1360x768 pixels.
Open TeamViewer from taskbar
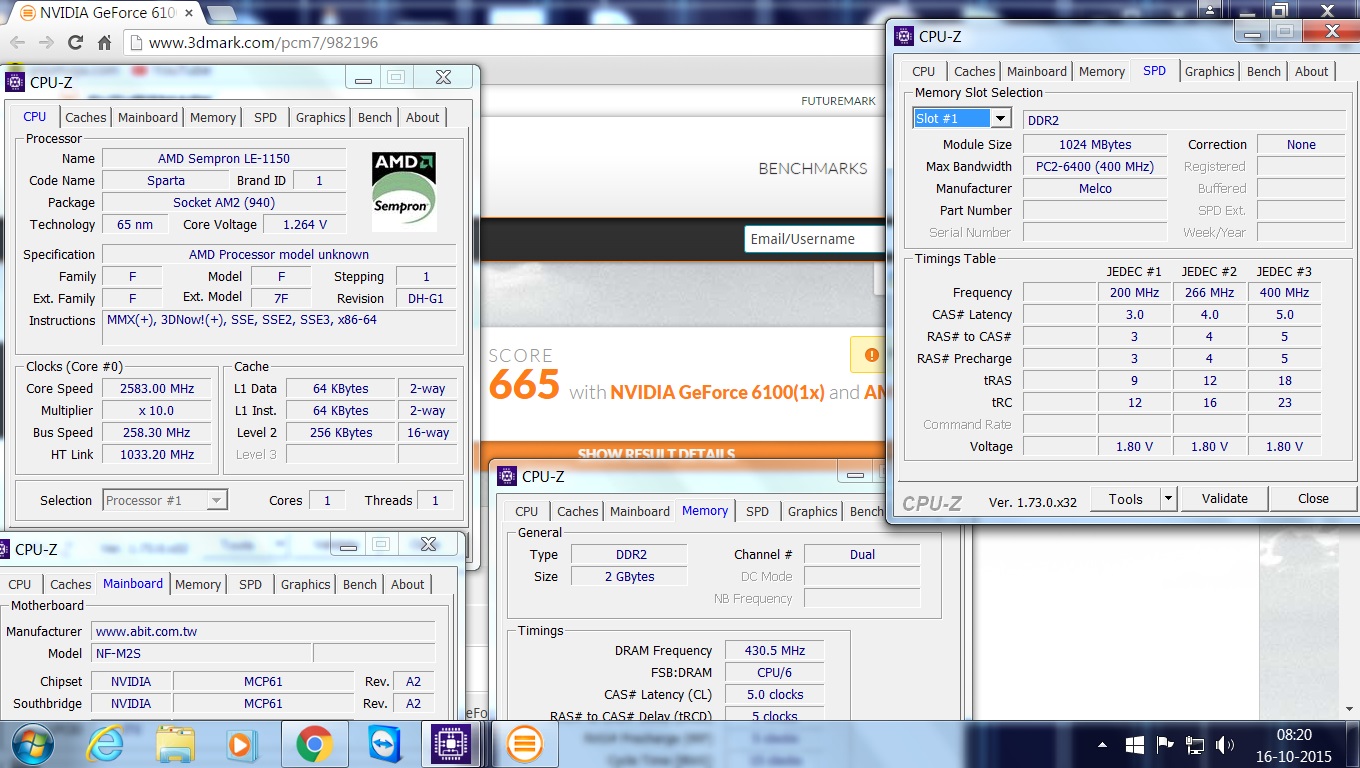[x=384, y=744]
